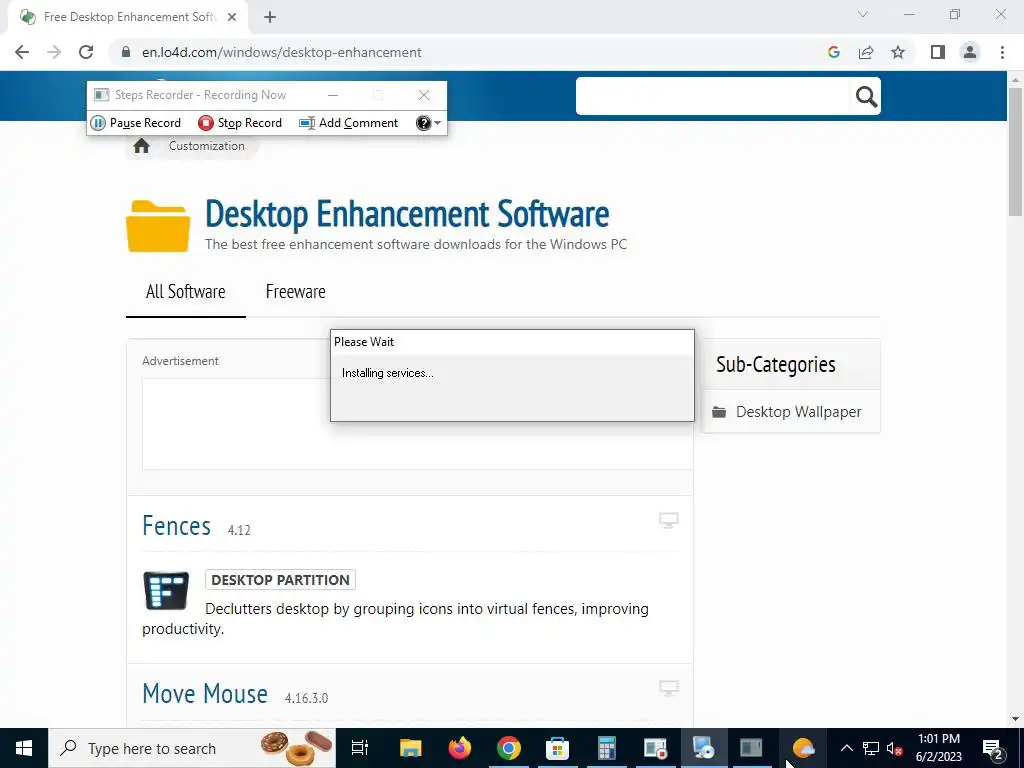The image size is (1024, 768).
Task: Open the Move Mouse software link
Action: (x=205, y=694)
